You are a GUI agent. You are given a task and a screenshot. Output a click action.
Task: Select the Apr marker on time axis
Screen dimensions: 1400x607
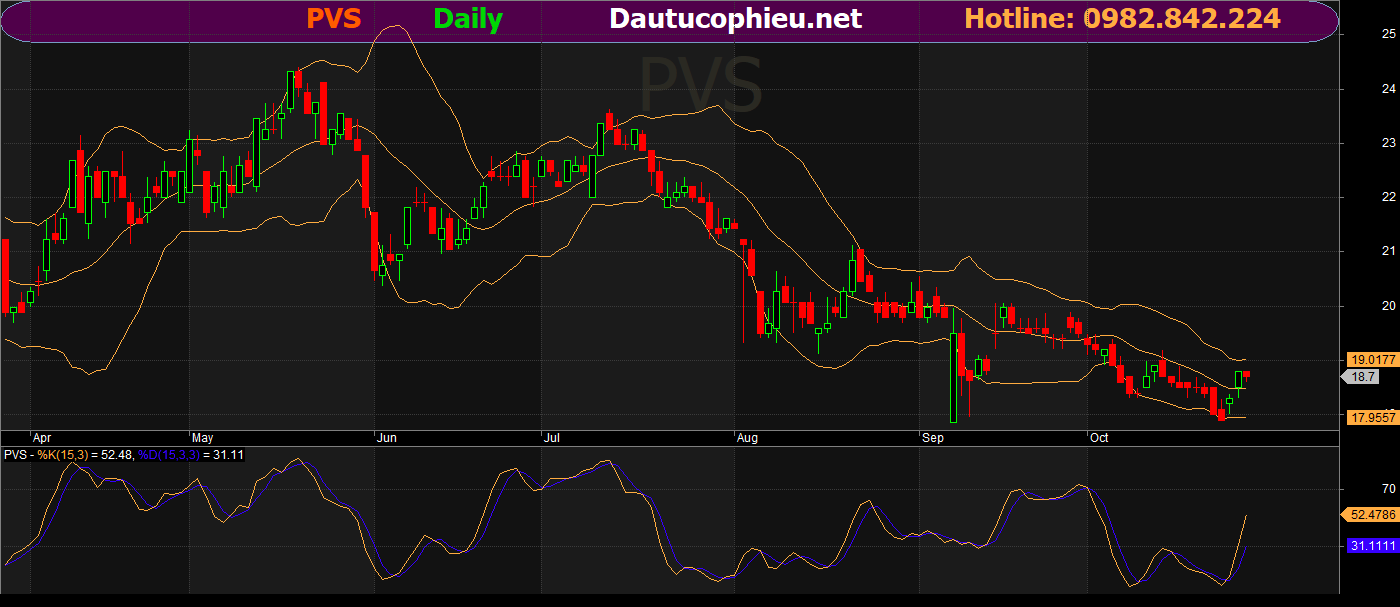41,438
